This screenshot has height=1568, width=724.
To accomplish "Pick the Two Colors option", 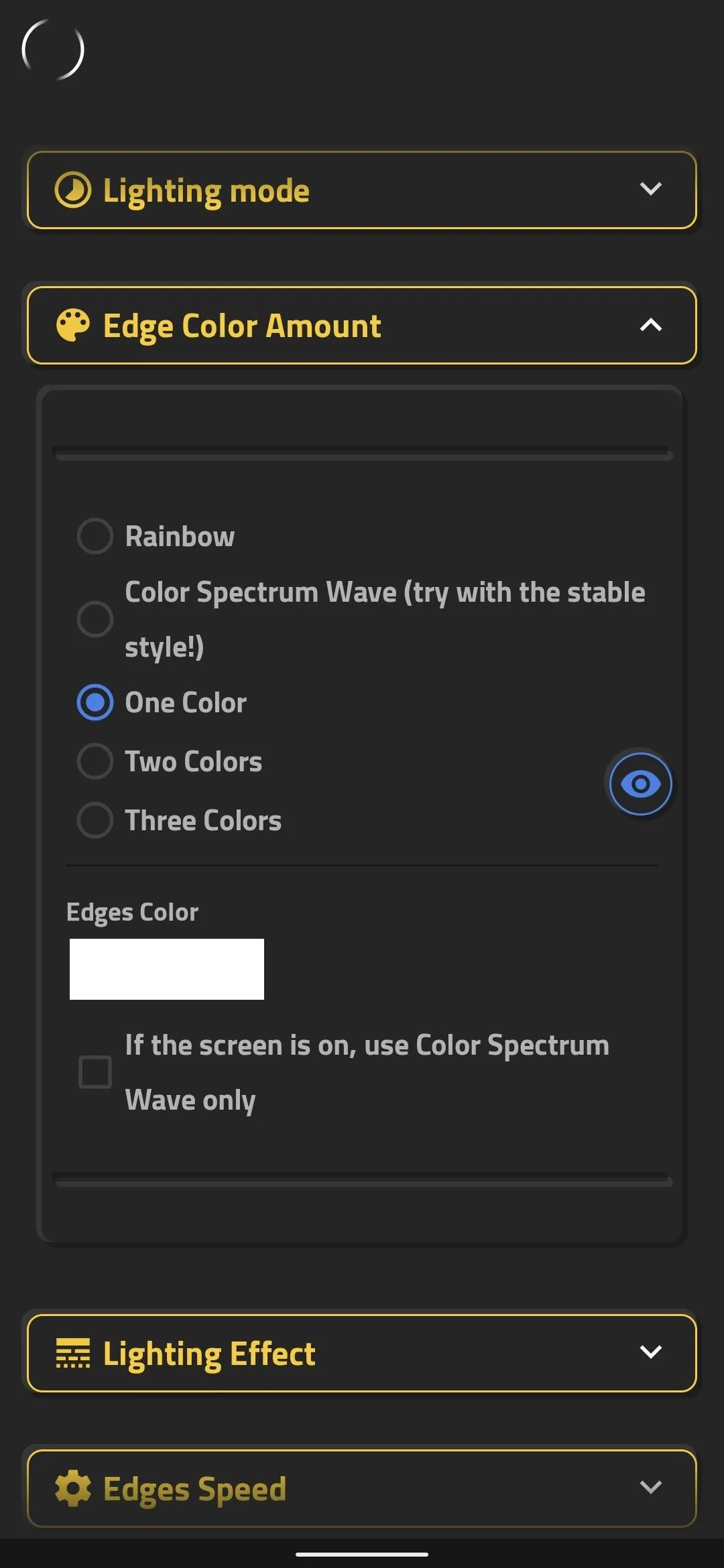I will tap(95, 761).
